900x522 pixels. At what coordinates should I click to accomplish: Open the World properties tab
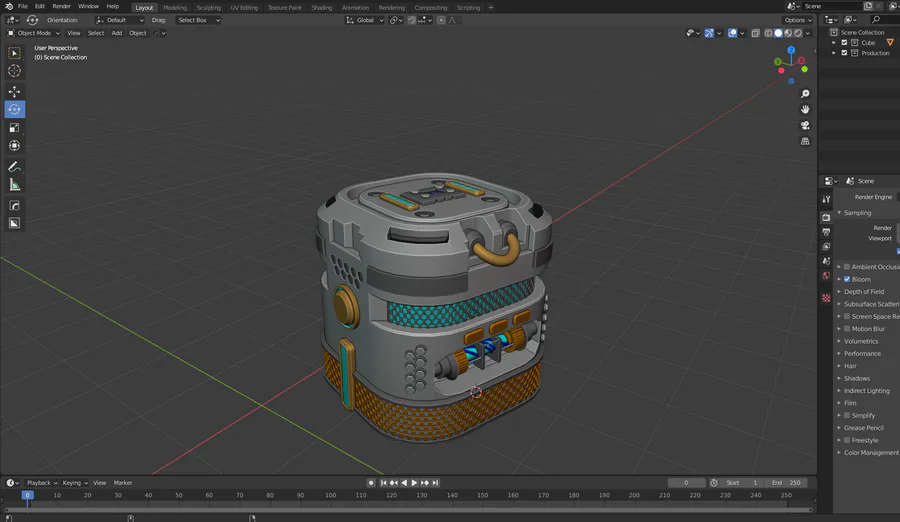coord(826,275)
